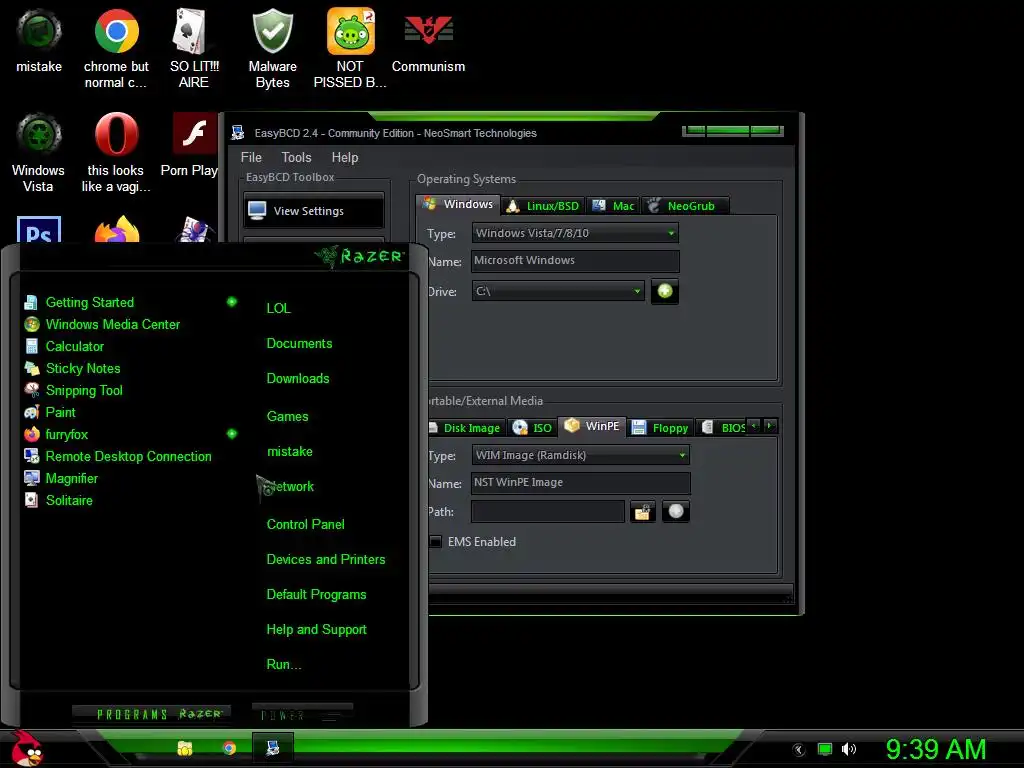
Task: Click the Power button in Start menu
Action: point(302,714)
